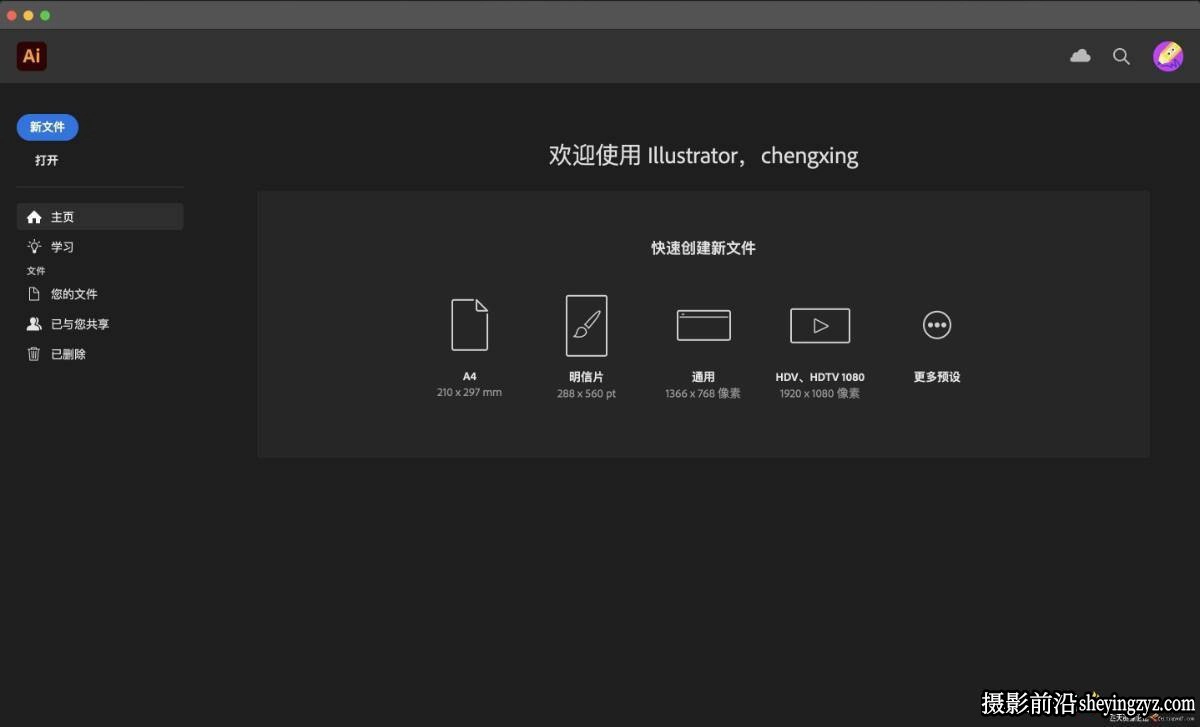Choose the 通用 web preset icon
Viewport: 1200px width, 727px height.
click(x=703, y=325)
